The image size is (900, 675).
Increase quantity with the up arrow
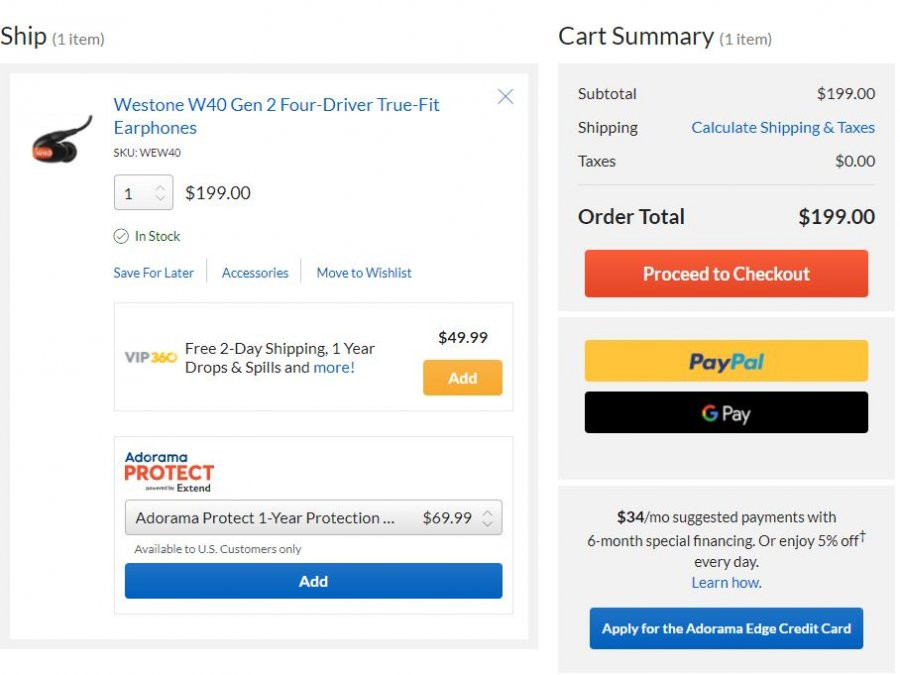coord(160,188)
